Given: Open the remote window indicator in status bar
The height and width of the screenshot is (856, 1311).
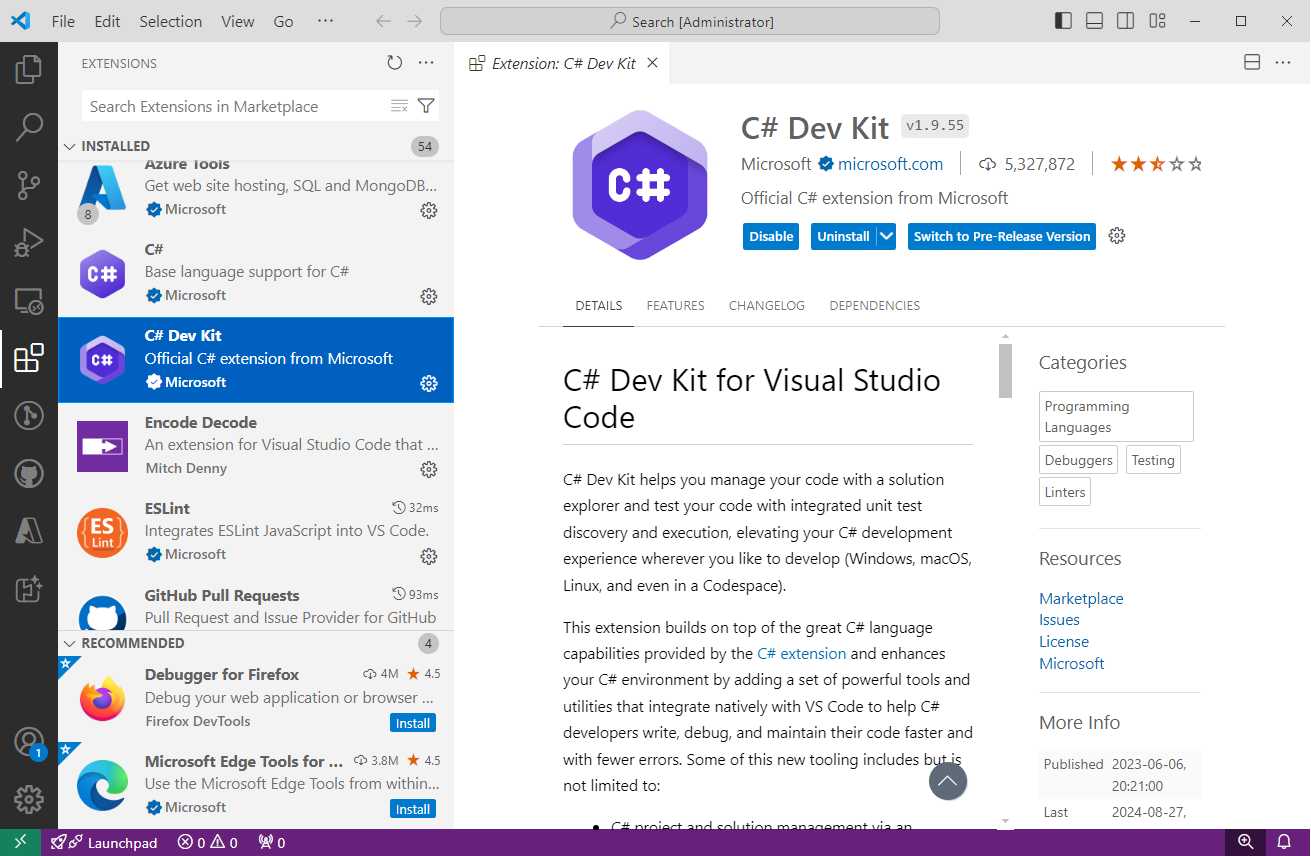Looking at the screenshot, I should (20, 842).
